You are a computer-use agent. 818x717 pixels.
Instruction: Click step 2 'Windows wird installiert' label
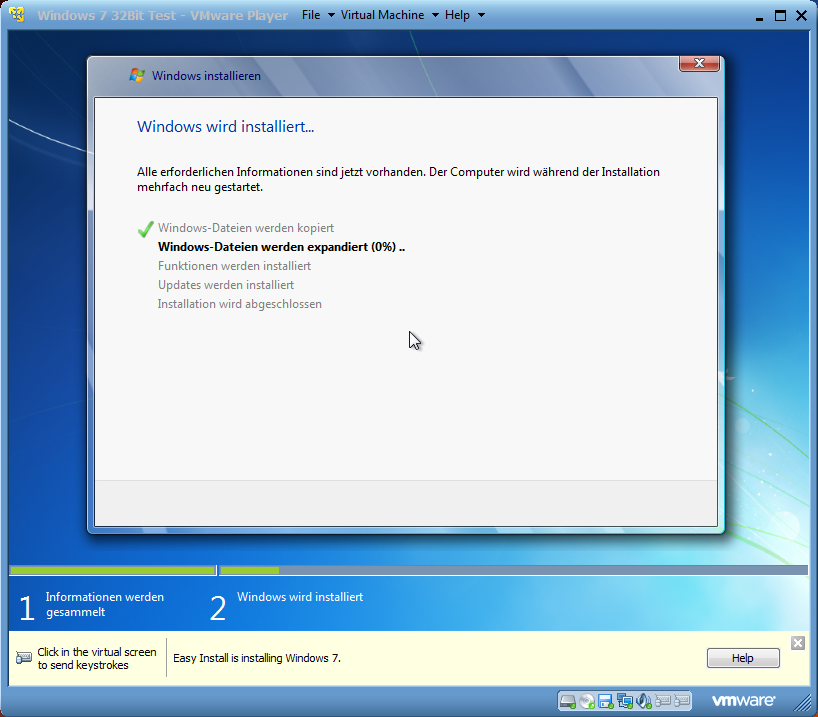[x=300, y=597]
